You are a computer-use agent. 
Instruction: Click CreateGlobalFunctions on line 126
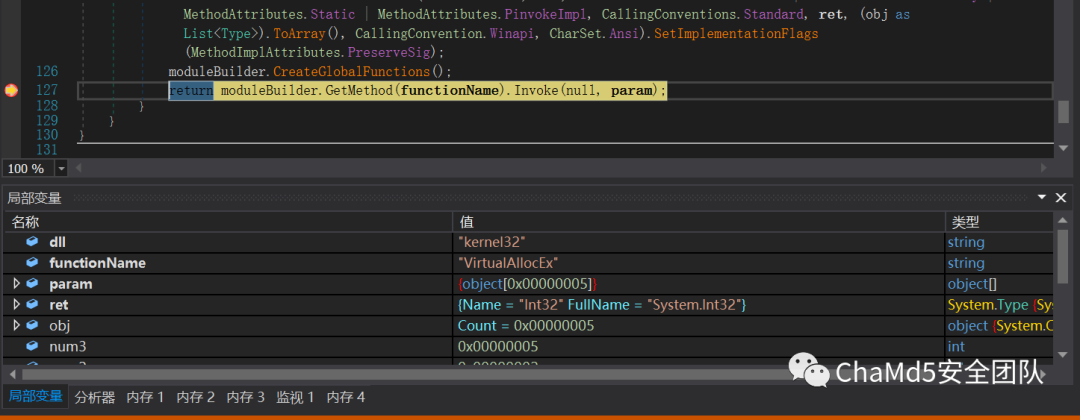click(x=353, y=72)
